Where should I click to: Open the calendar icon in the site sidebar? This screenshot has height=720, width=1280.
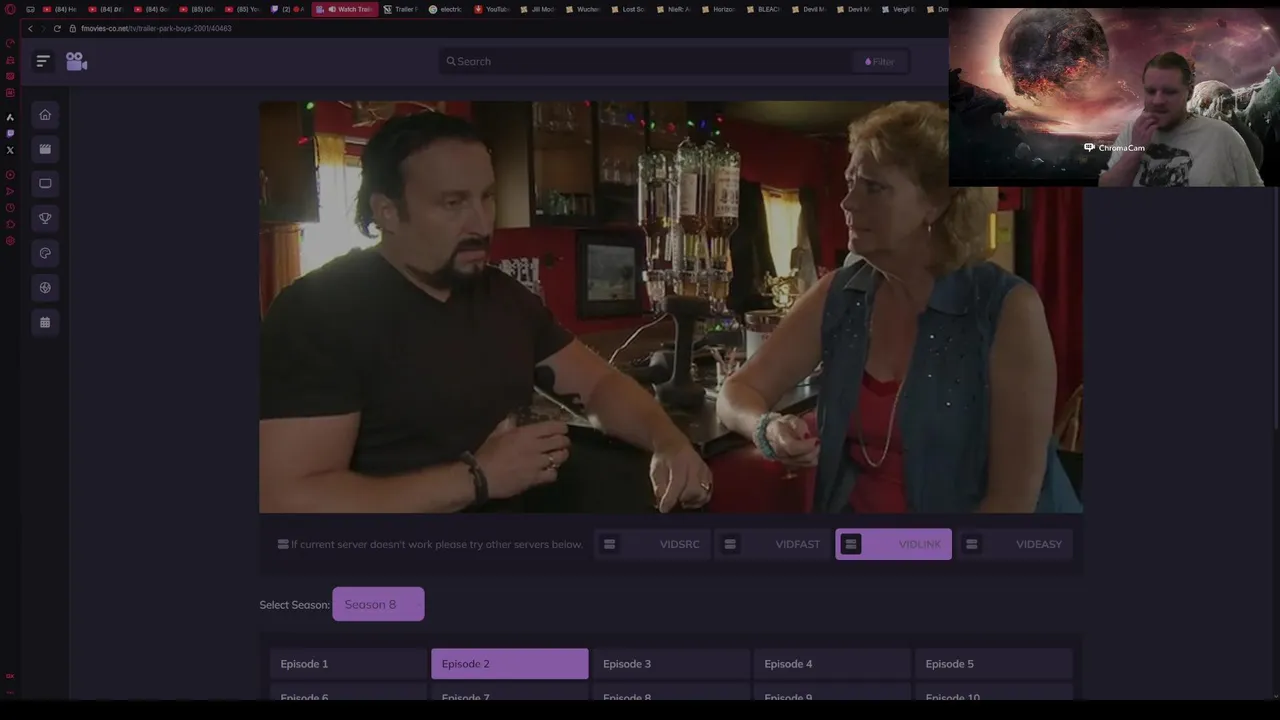(45, 322)
